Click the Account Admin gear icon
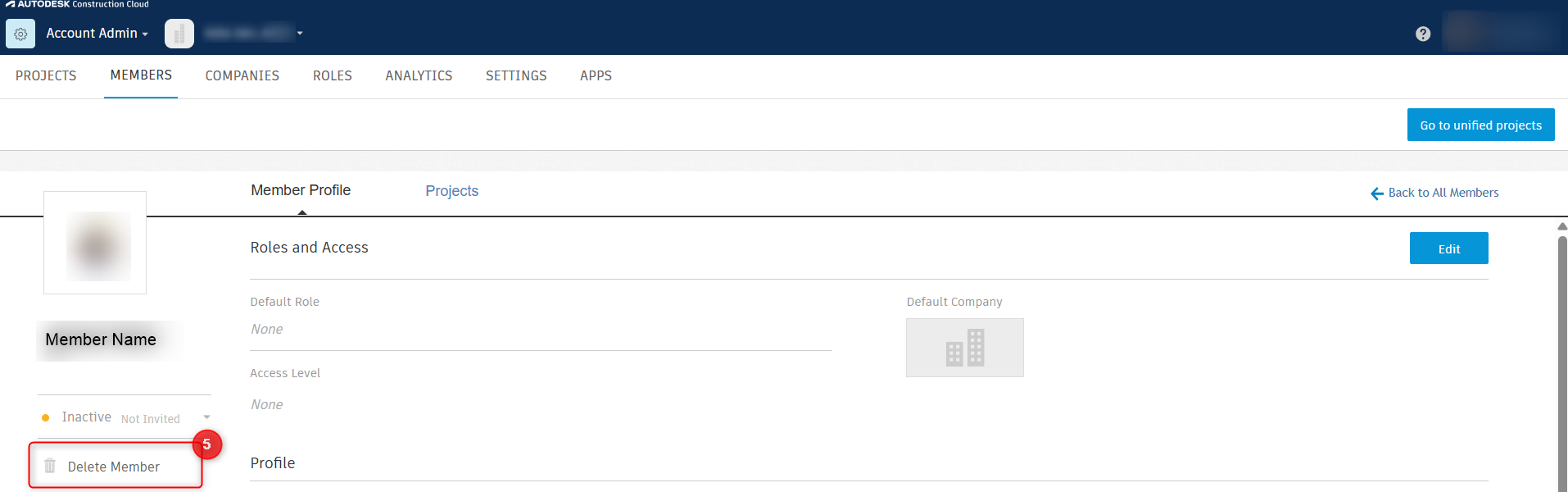Viewport: 1568px width, 492px height. pyautogui.click(x=20, y=34)
